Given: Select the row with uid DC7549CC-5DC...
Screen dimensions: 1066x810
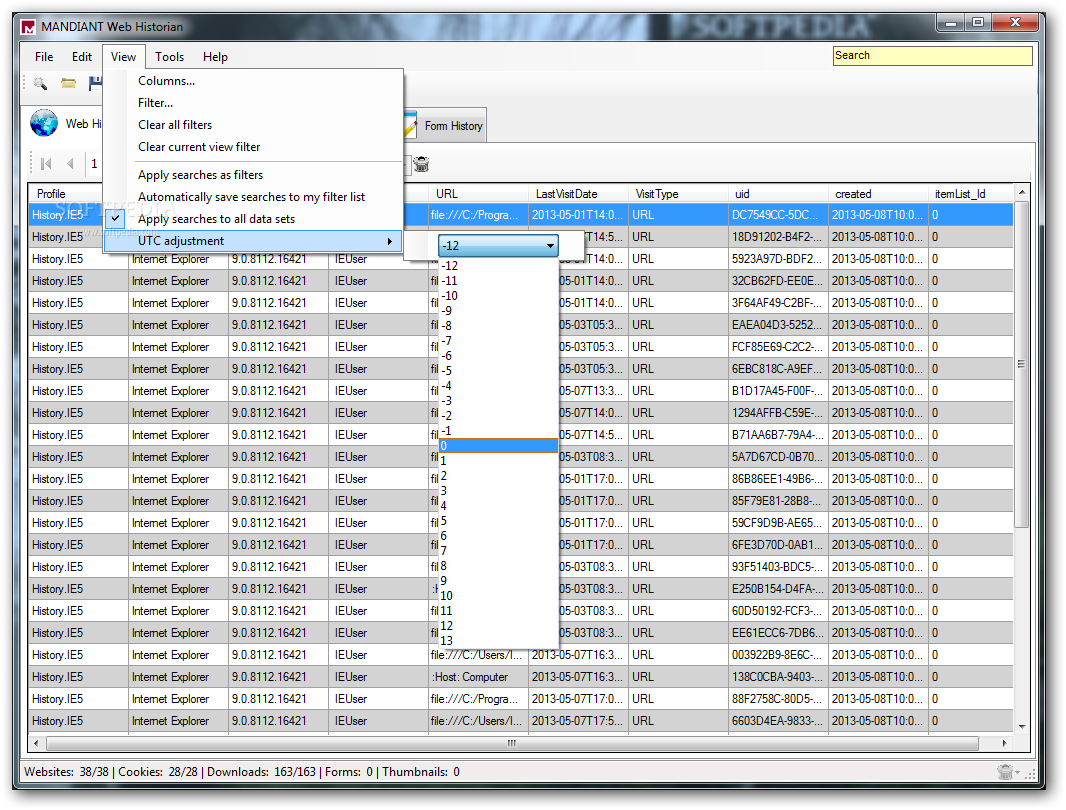Looking at the screenshot, I should [521, 215].
